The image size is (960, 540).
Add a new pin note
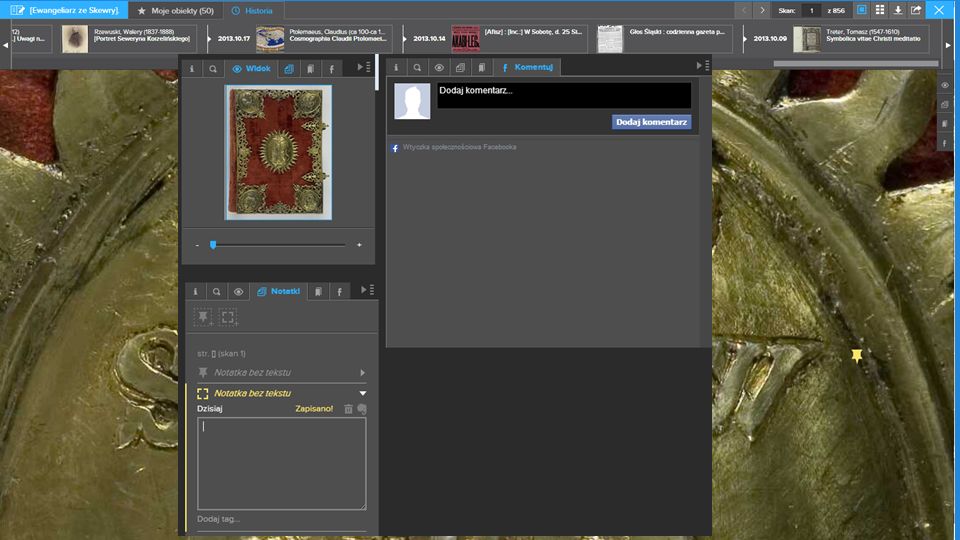click(203, 317)
